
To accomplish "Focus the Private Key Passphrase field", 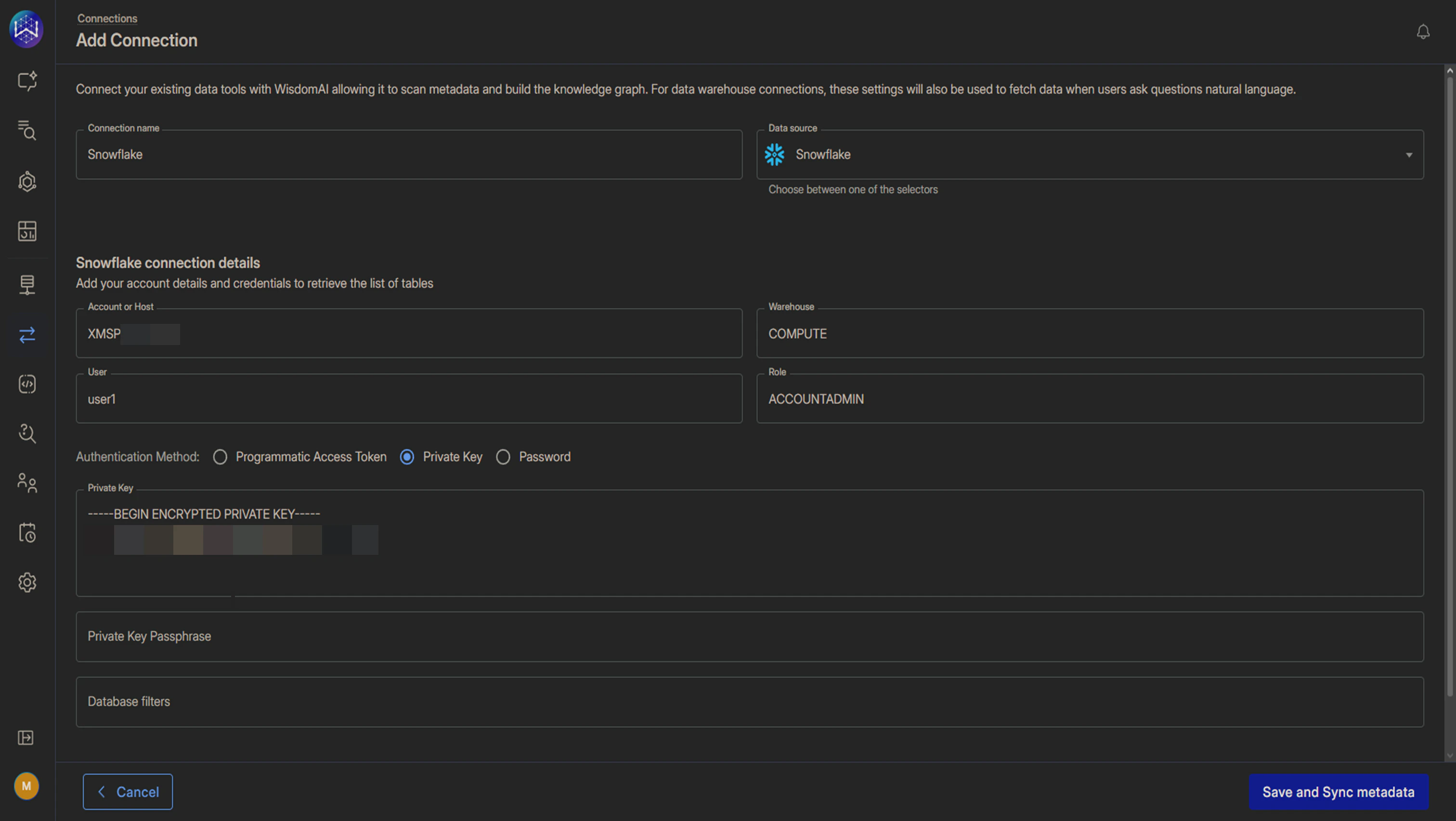I will coord(750,636).
